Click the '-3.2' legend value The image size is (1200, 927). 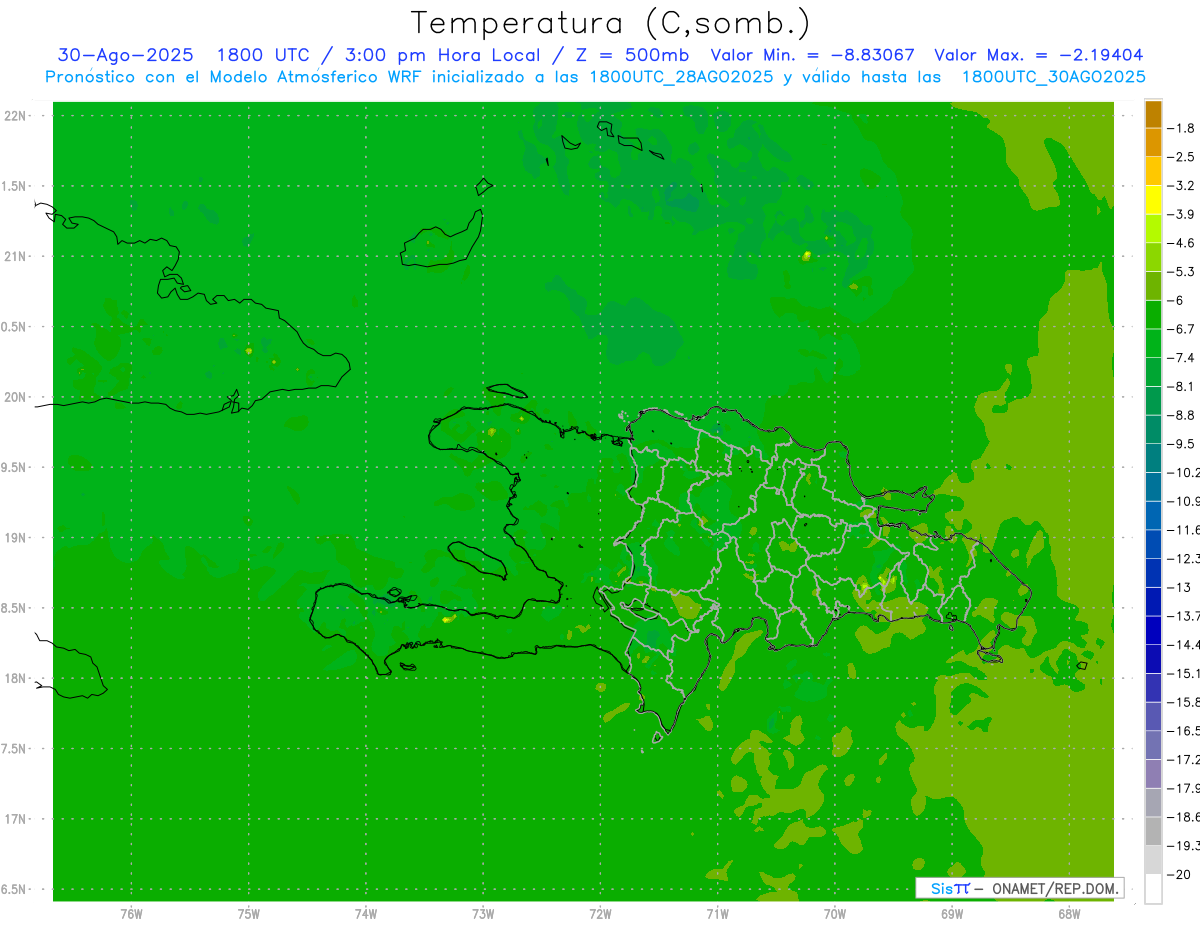point(1181,186)
